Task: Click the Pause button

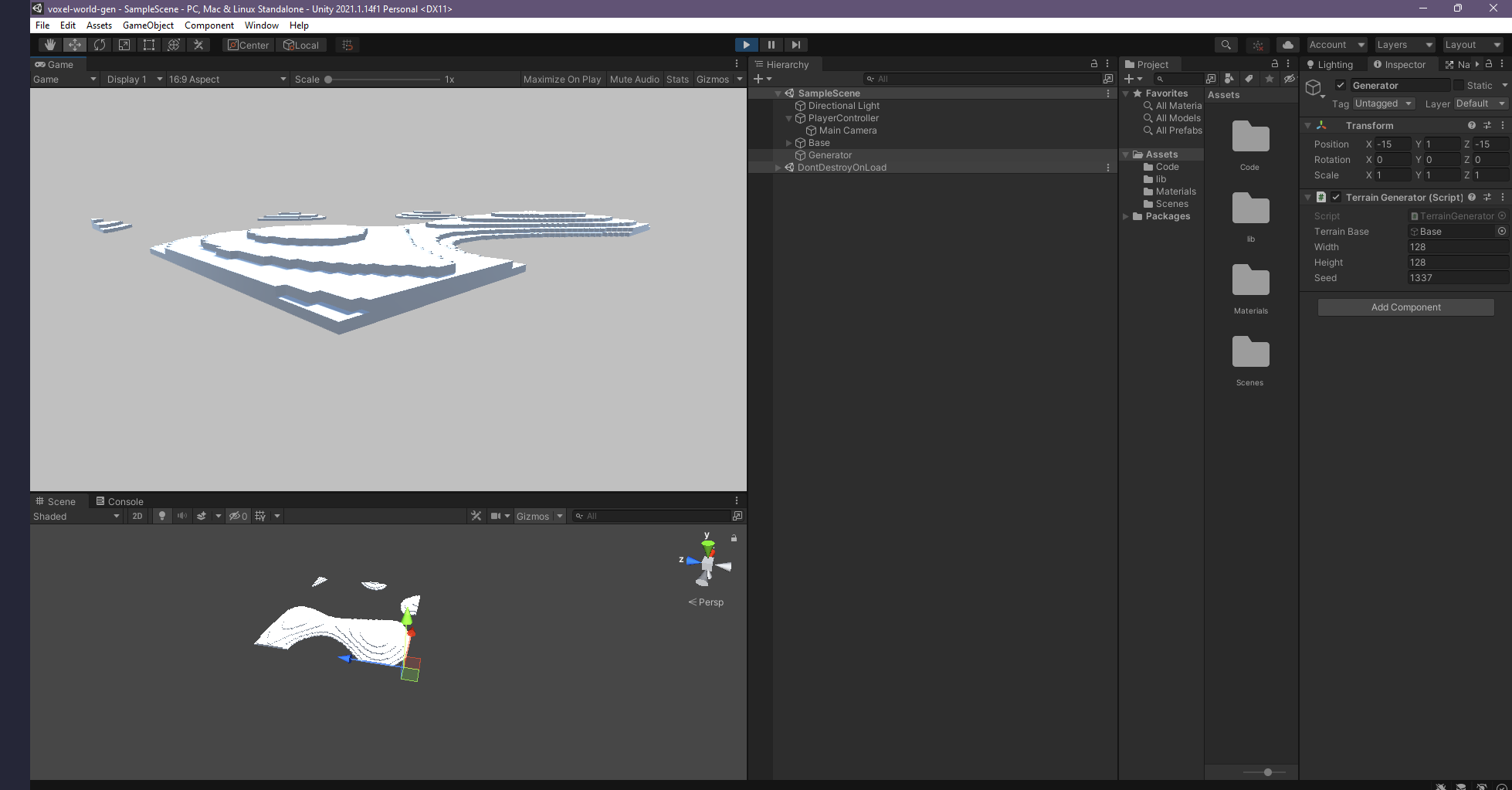Action: (771, 45)
